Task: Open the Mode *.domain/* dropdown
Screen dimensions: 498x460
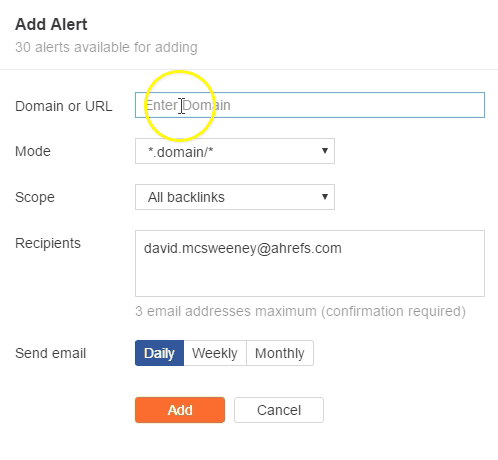Action: click(x=235, y=151)
